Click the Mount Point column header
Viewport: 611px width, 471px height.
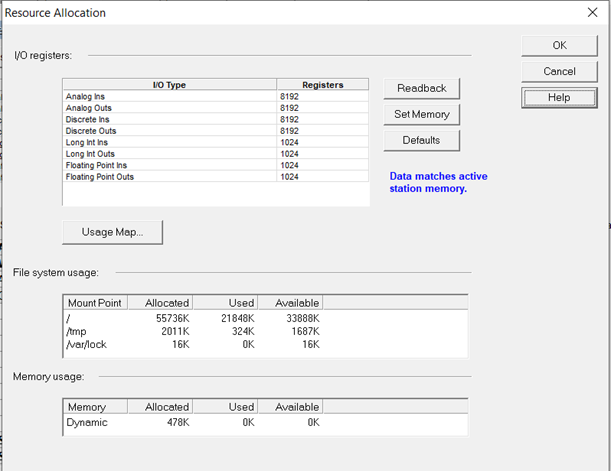tap(95, 303)
